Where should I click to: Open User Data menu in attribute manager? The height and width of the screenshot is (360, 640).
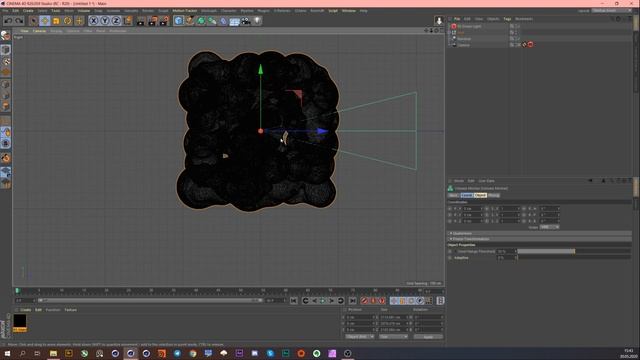point(486,181)
